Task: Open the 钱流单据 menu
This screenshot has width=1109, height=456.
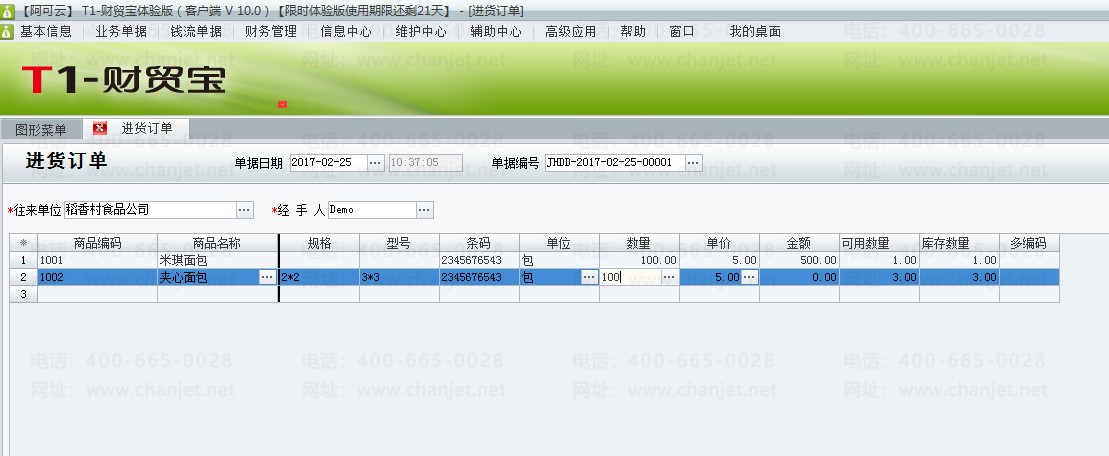Action: pos(196,32)
